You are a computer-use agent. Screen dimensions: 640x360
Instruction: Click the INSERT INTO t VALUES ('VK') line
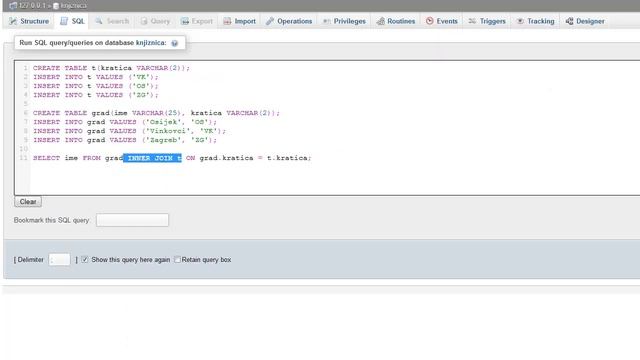96,77
